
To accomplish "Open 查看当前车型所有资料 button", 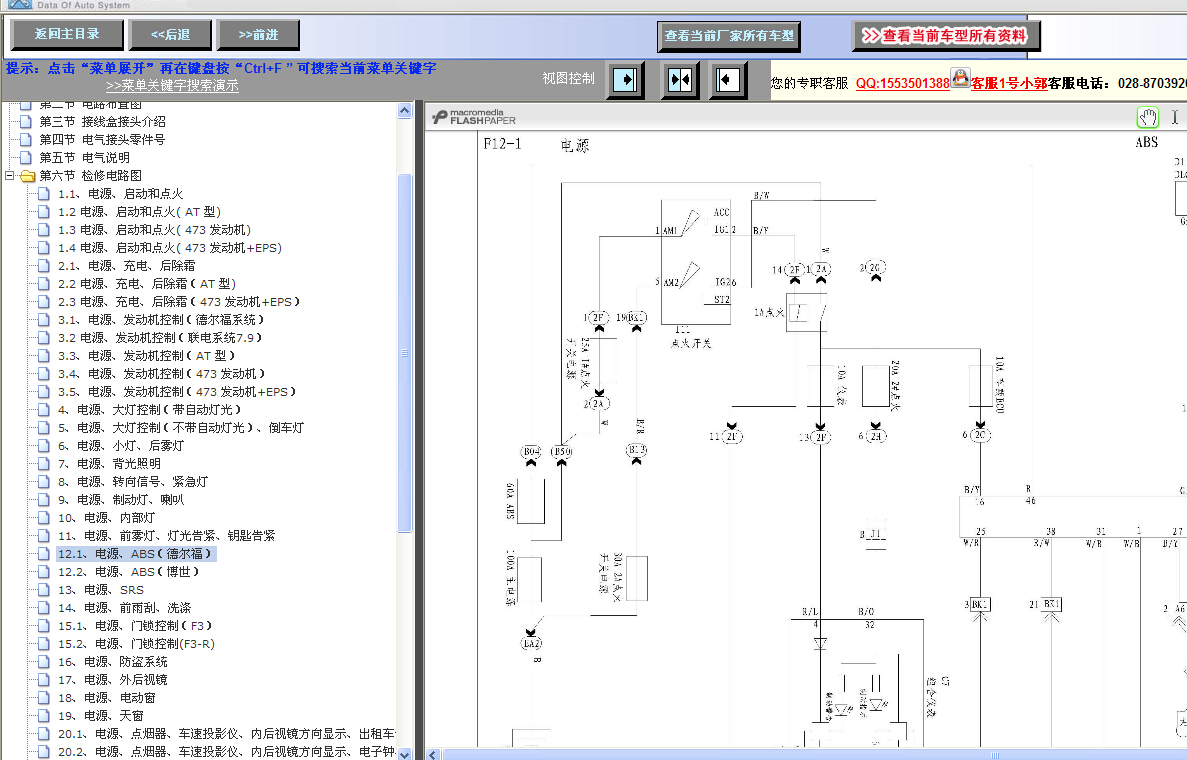I will pyautogui.click(x=946, y=36).
